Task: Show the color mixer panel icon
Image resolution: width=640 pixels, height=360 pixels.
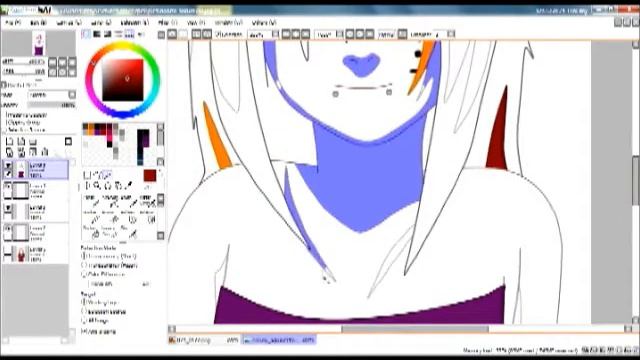Action: (118, 34)
